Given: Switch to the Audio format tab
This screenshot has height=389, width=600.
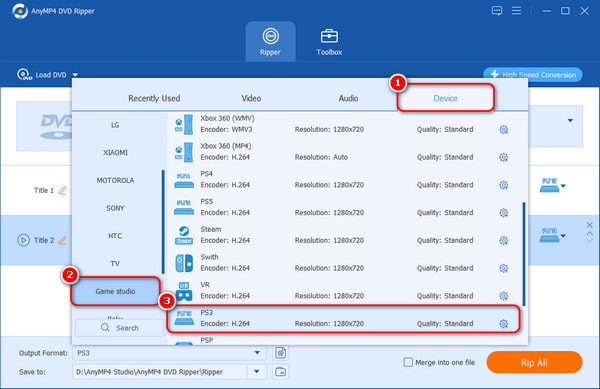Looking at the screenshot, I should click(348, 98).
